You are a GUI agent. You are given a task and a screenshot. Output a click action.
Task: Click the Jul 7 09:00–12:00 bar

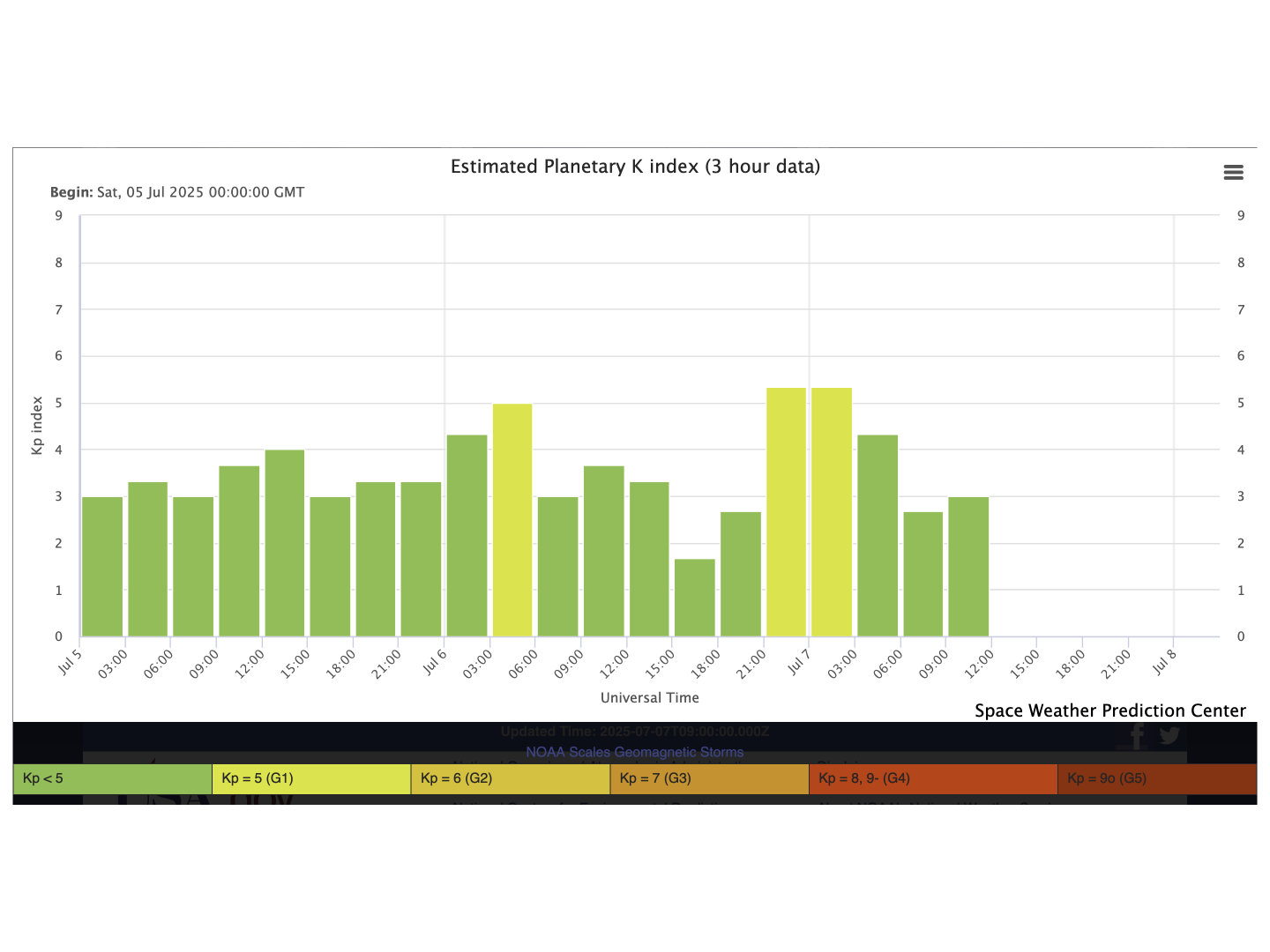(x=968, y=567)
